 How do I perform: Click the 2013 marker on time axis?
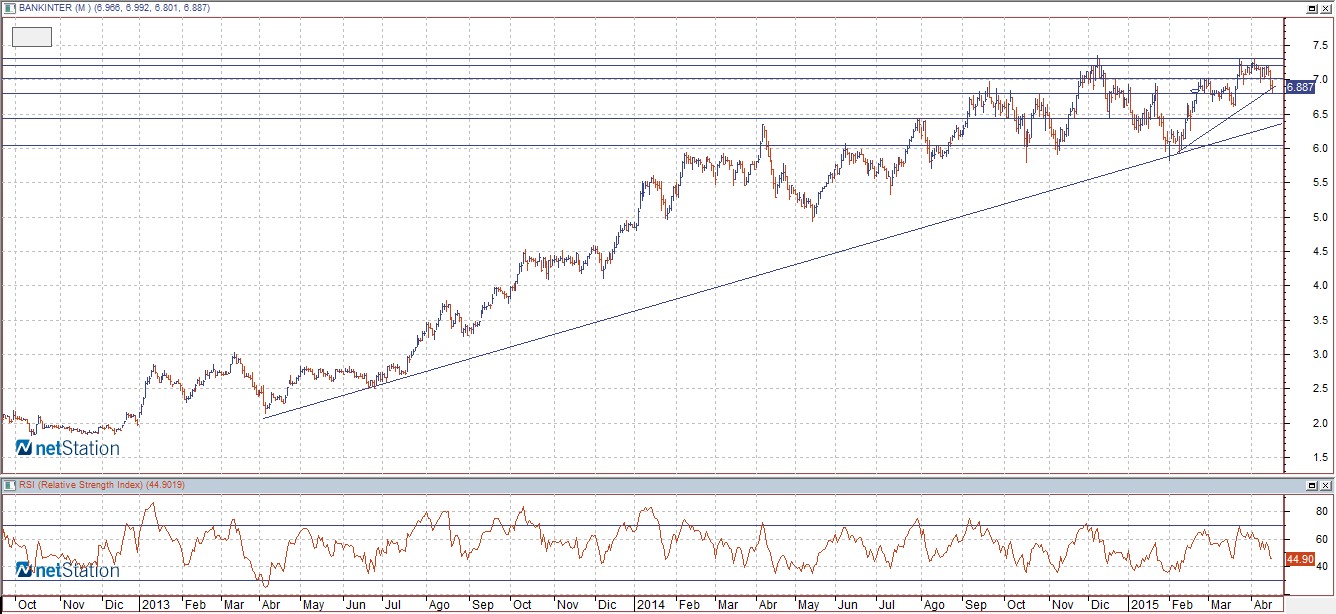tap(156, 605)
